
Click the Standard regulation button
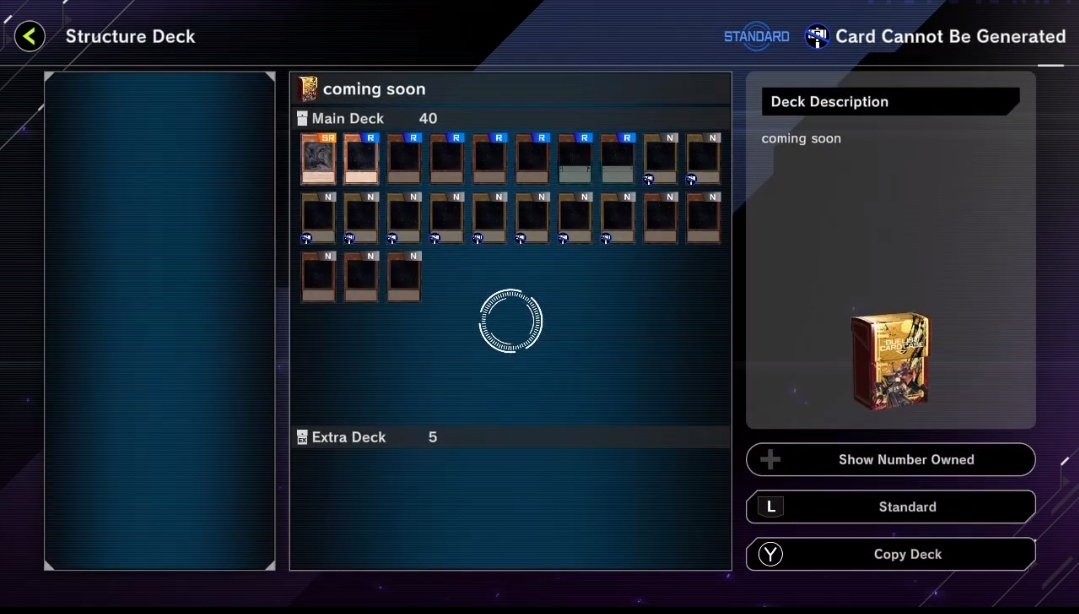(x=890, y=507)
